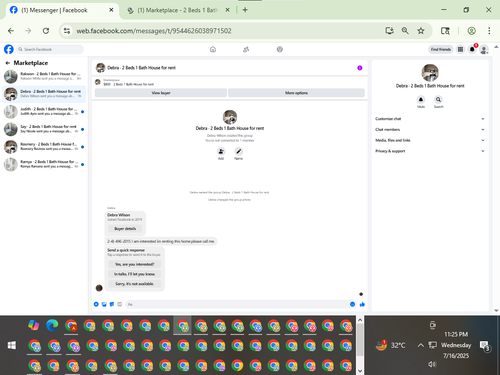
Task: Open the Friends icon in Facebook header
Action: 246,49
